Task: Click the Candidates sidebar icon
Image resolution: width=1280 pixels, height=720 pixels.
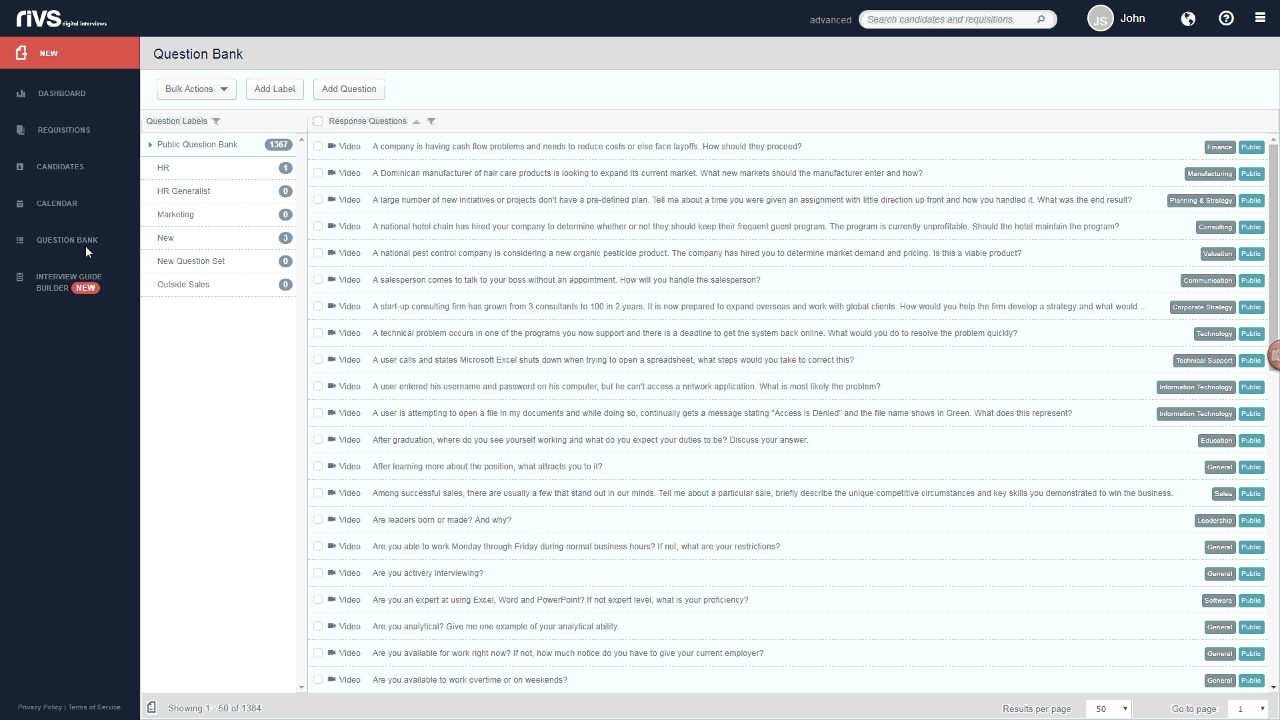Action: point(21,167)
